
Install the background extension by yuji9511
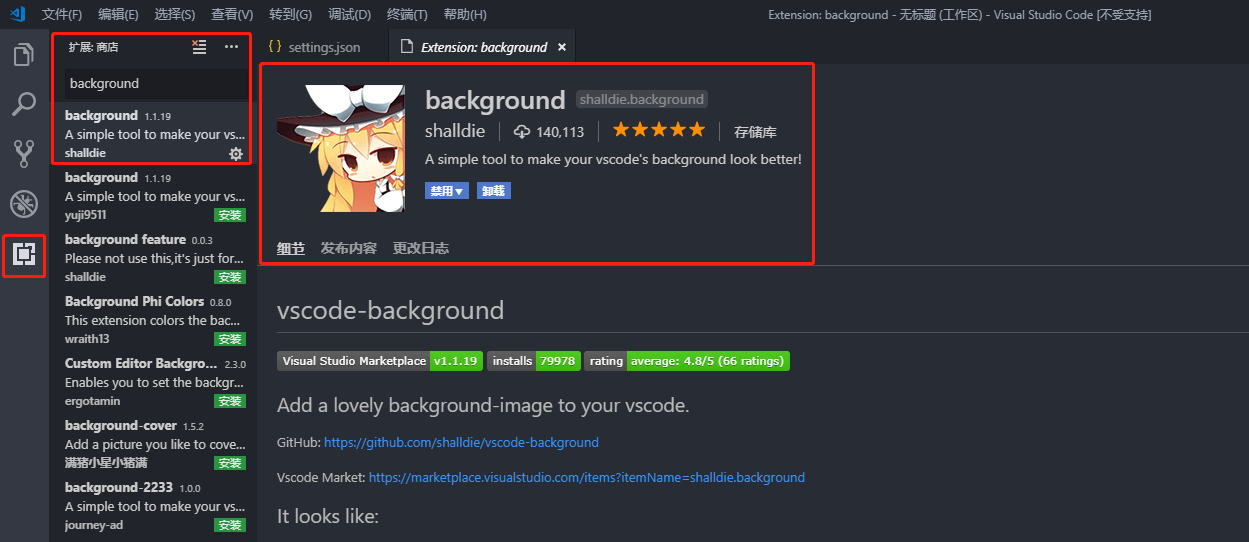coord(230,215)
